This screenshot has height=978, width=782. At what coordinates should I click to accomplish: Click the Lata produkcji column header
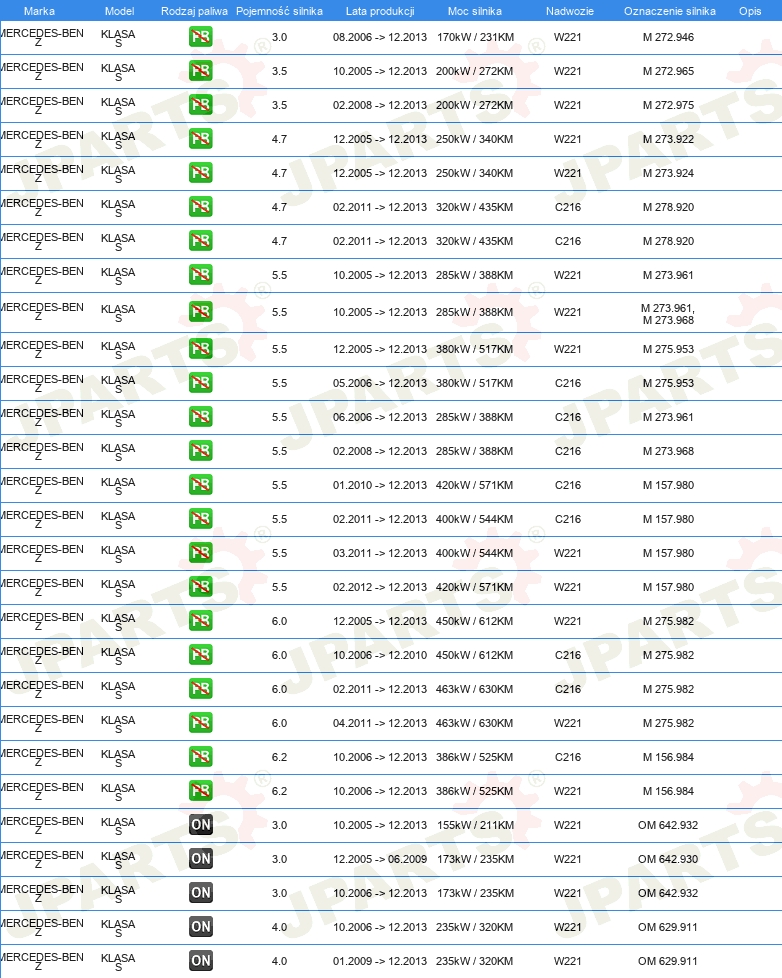tap(380, 11)
